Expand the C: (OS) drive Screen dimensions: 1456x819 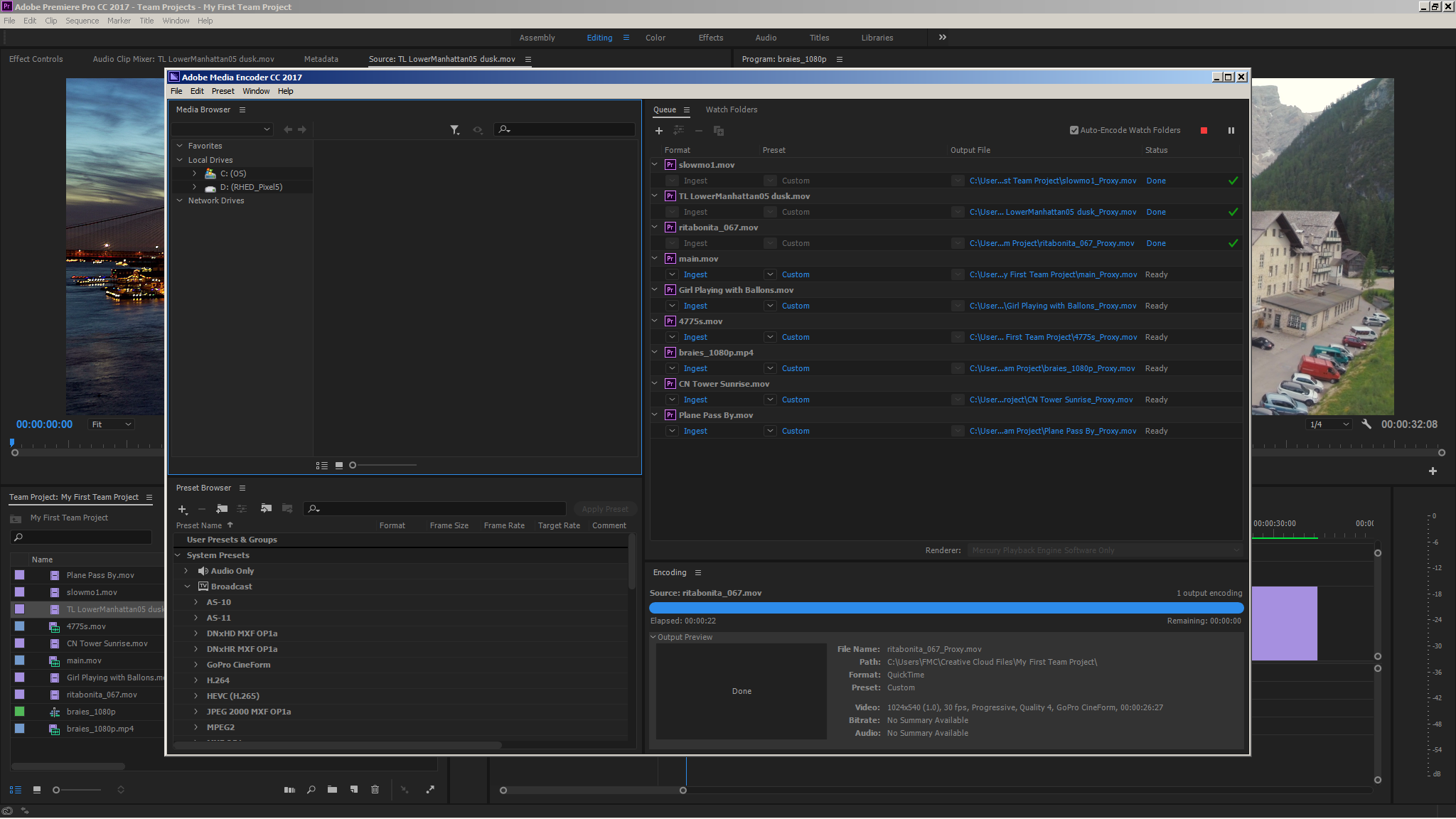[x=194, y=174]
